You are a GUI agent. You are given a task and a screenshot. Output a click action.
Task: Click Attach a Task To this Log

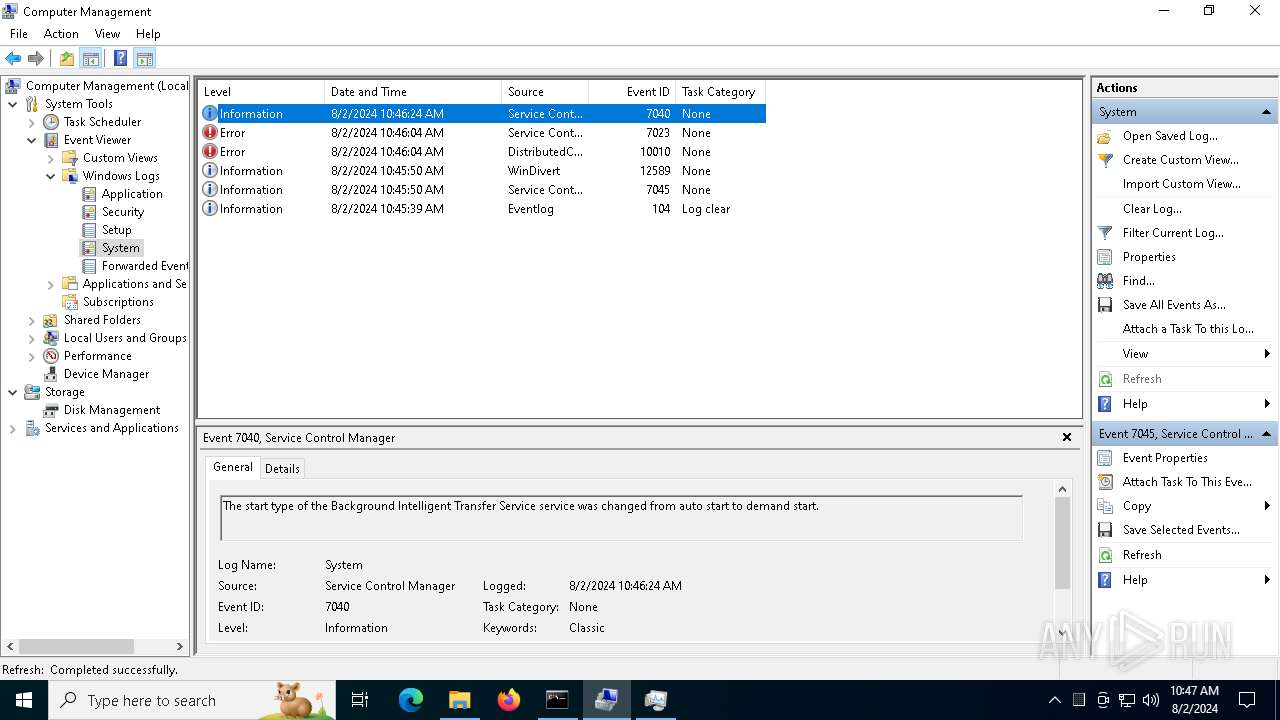(1188, 329)
